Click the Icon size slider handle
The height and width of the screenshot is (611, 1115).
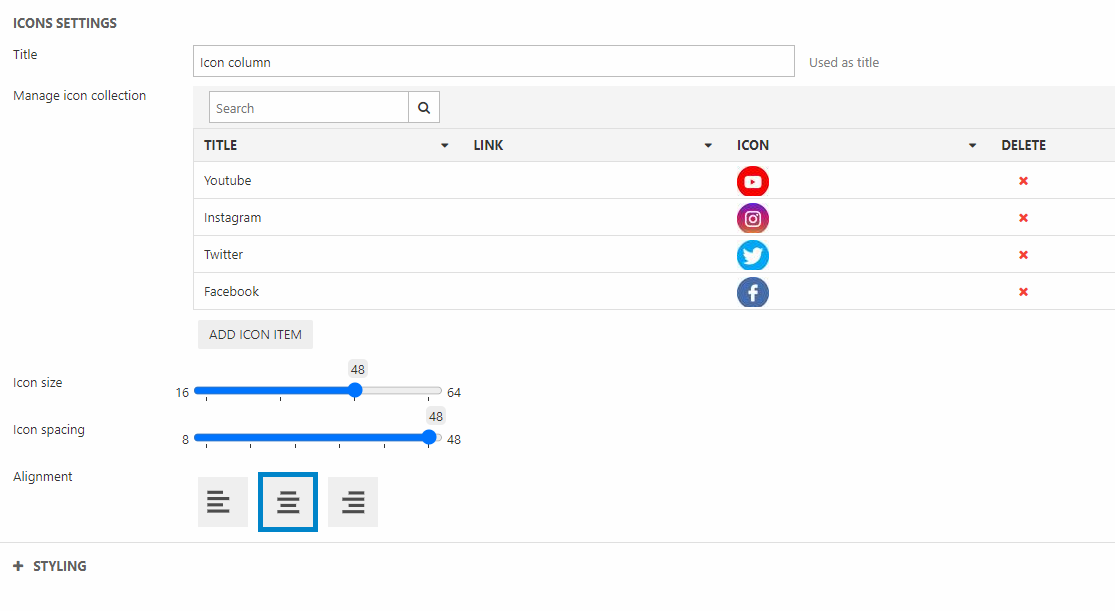(x=355, y=391)
